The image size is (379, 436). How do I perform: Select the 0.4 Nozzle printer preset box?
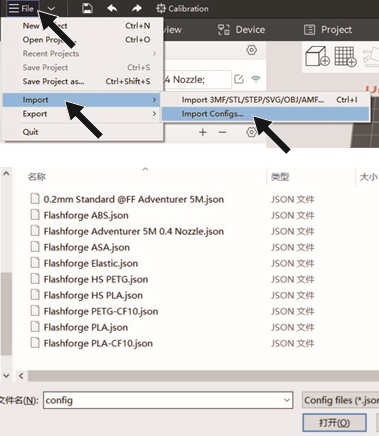tap(198, 80)
